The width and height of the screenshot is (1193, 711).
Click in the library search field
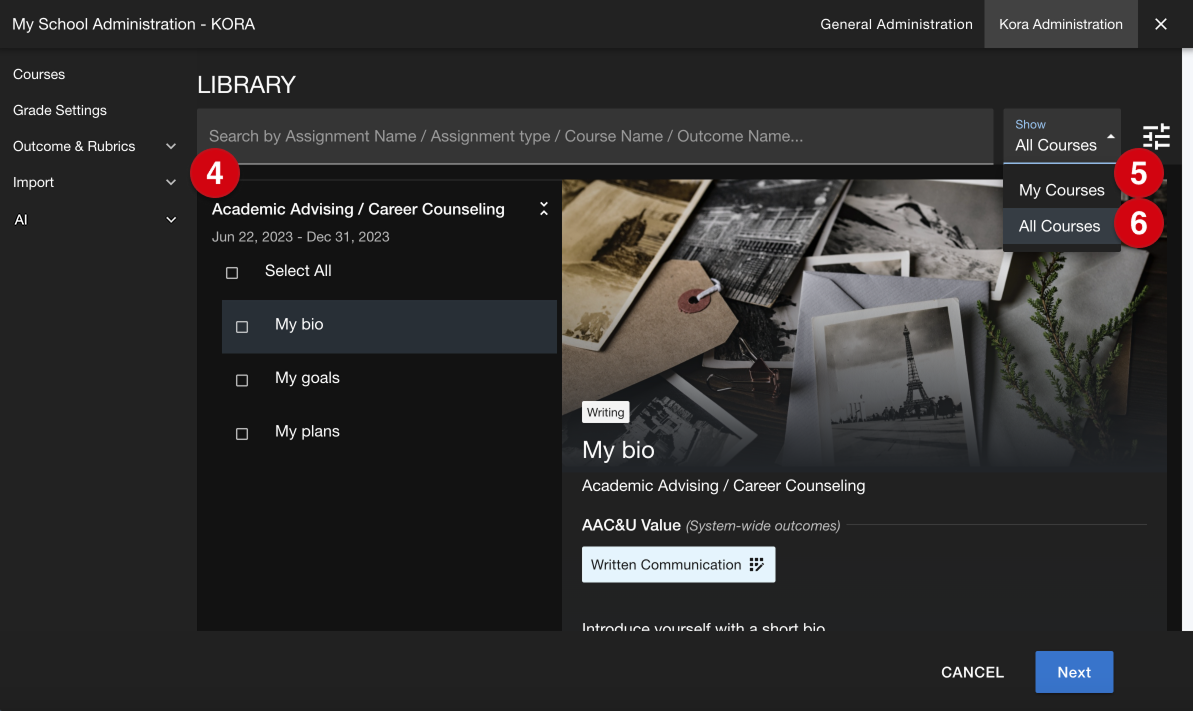pos(595,136)
